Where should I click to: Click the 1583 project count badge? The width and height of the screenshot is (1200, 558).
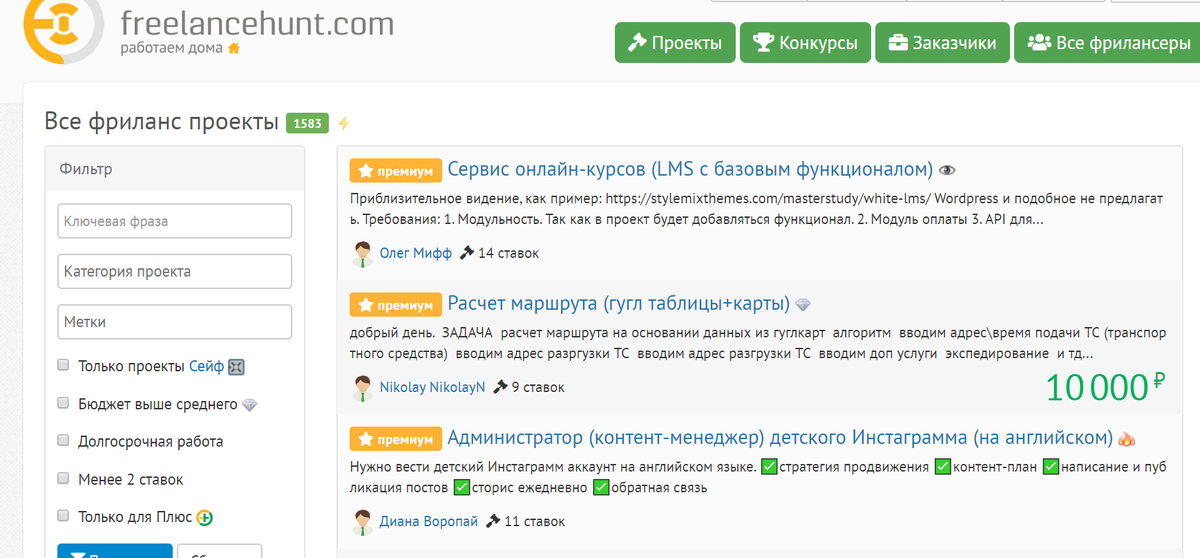point(306,123)
